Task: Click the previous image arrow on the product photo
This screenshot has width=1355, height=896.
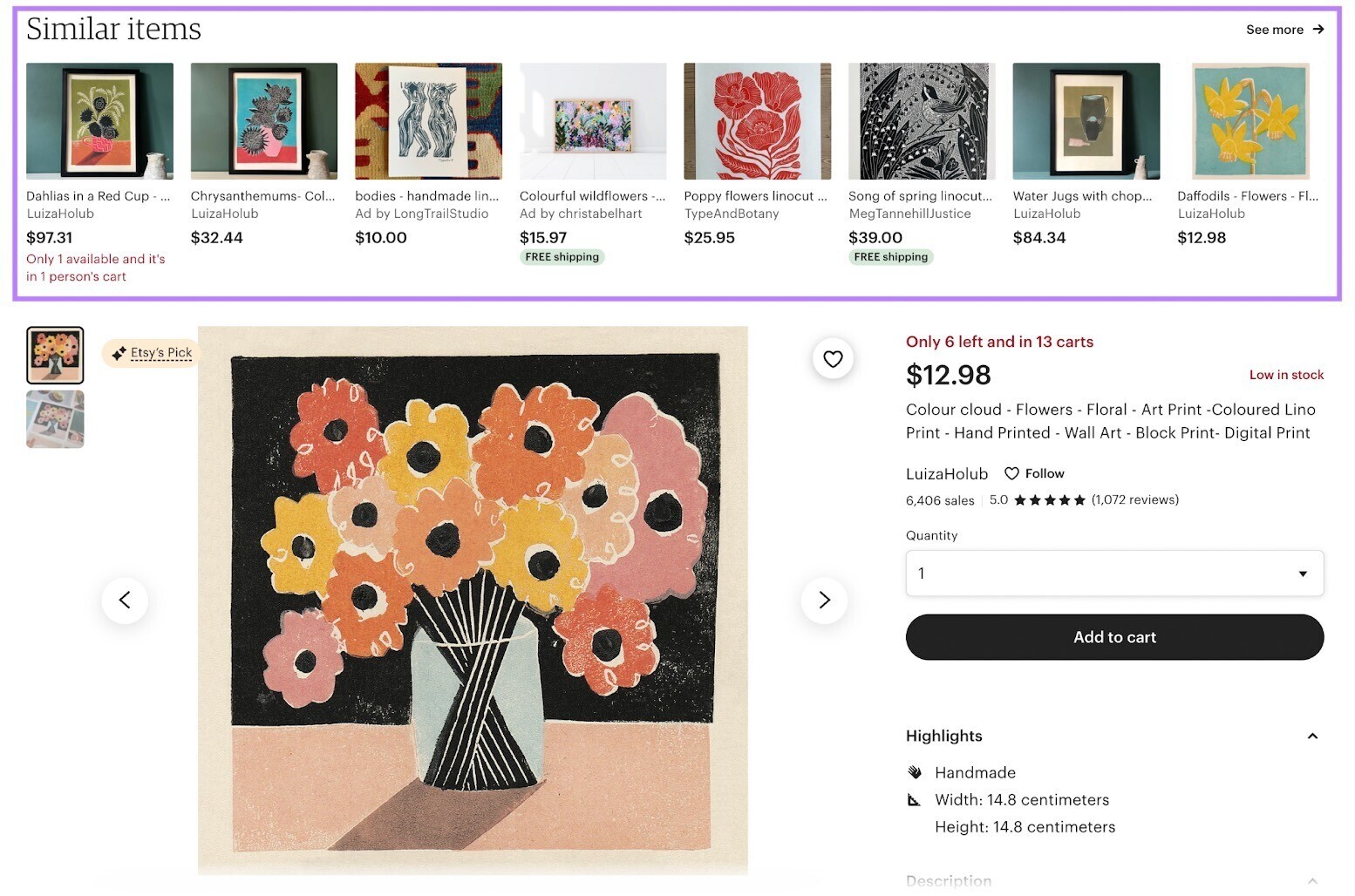Action: click(x=125, y=600)
